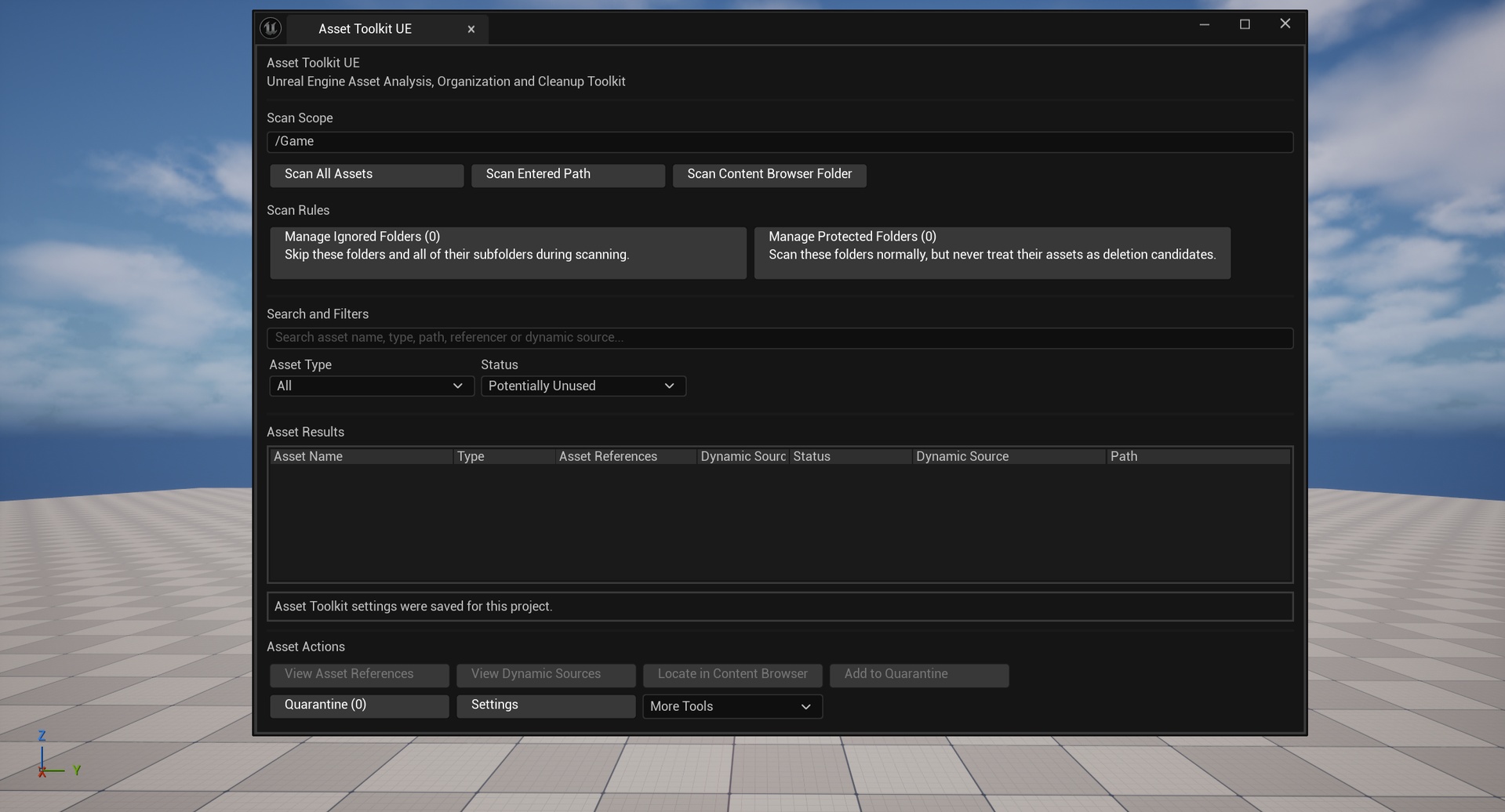1505x812 pixels.
Task: Click the Unreal Engine Asset Analysis subtitle
Action: [446, 82]
